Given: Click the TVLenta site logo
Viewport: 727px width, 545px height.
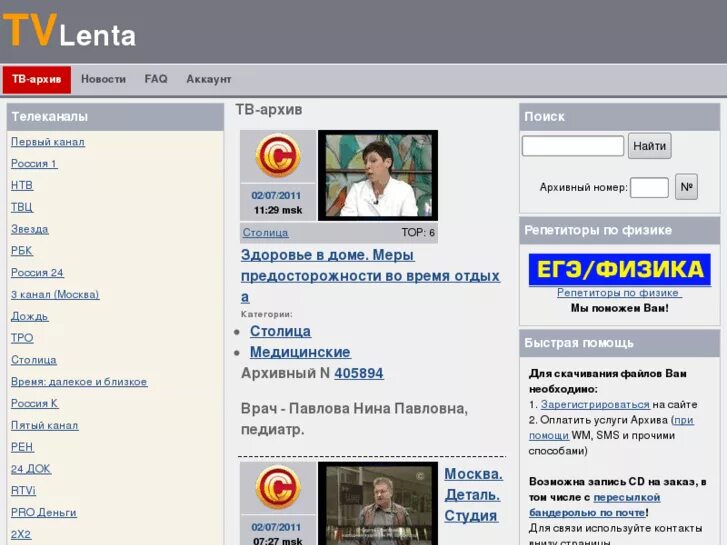Looking at the screenshot, I should (70, 31).
